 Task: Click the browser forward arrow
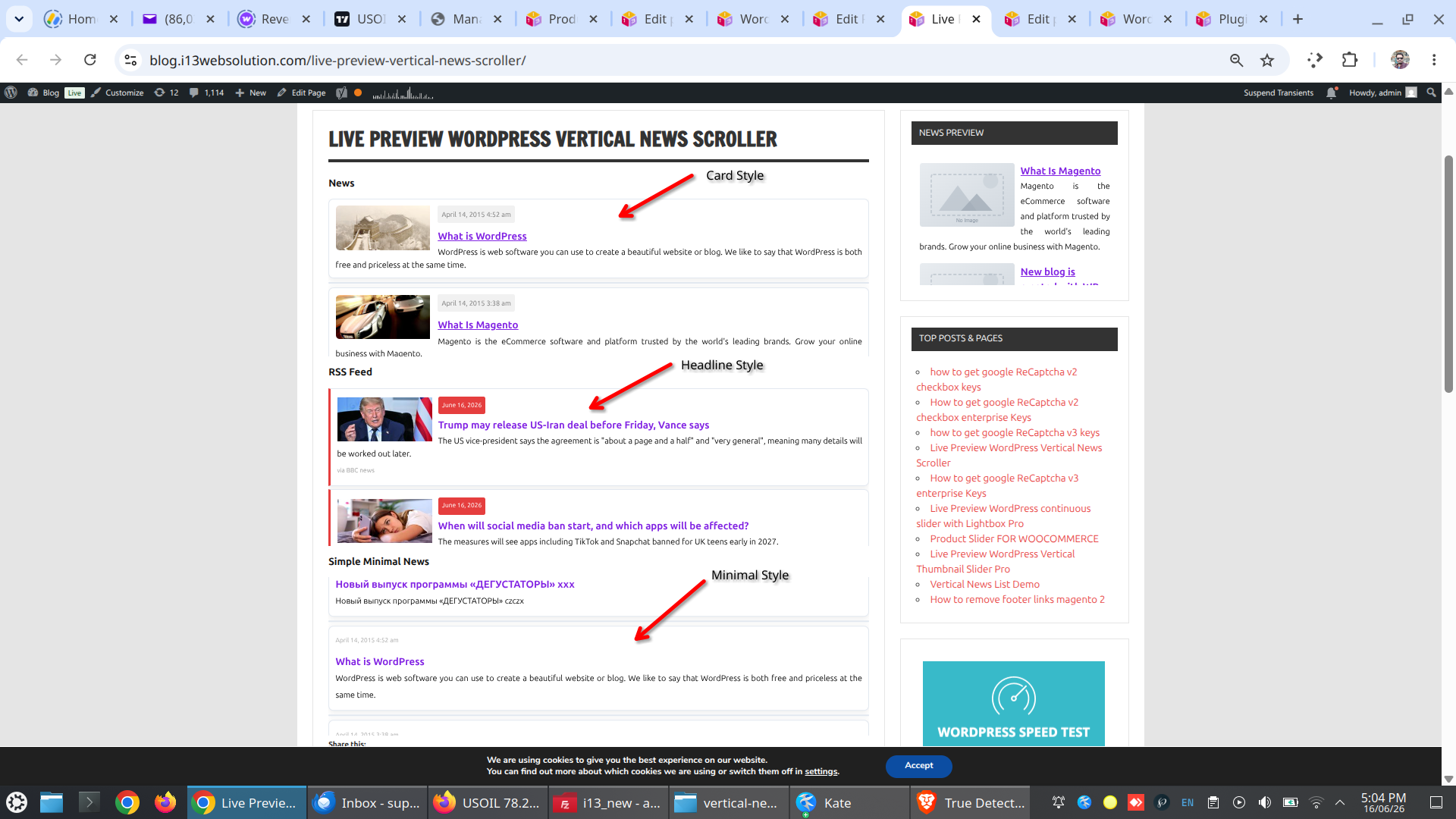[55, 60]
